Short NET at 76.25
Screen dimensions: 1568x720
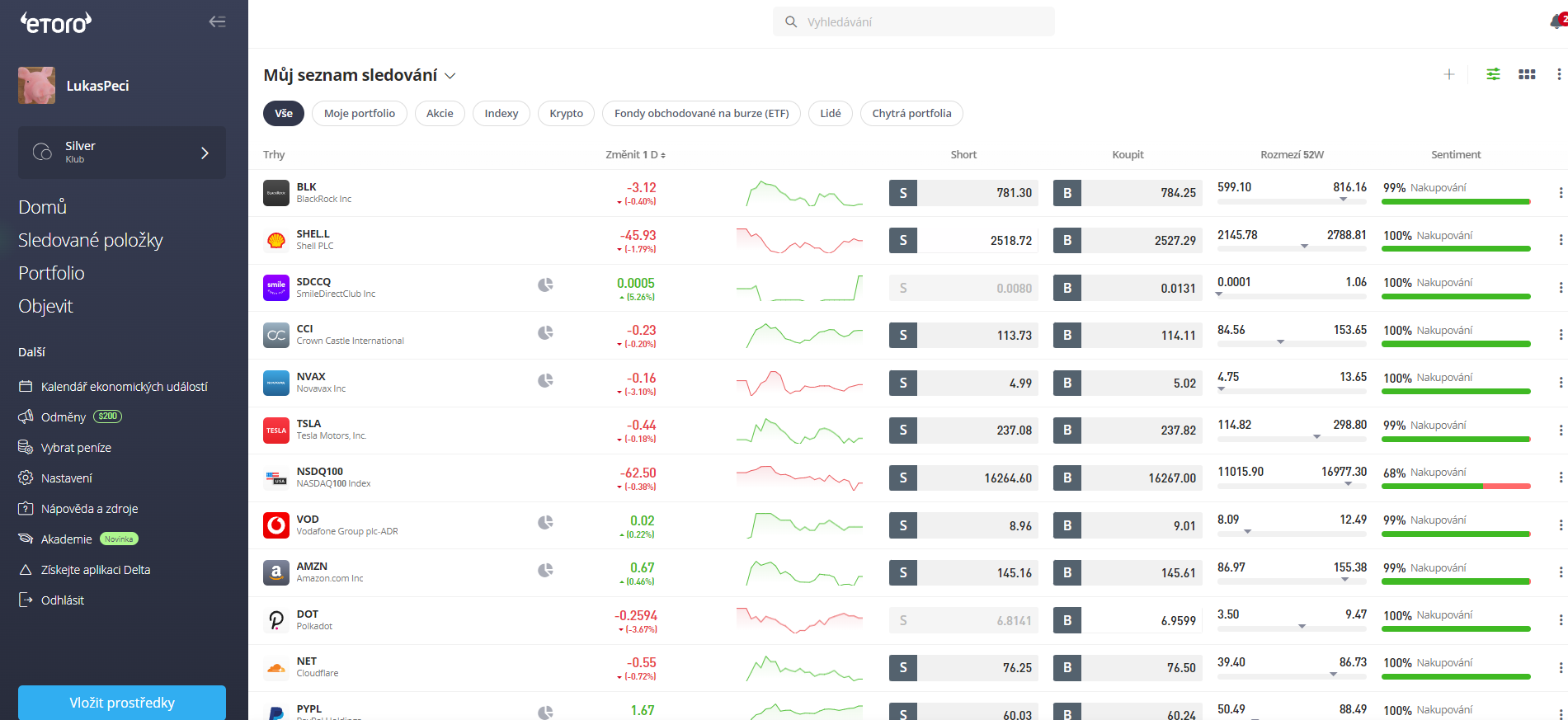pyautogui.click(x=963, y=667)
